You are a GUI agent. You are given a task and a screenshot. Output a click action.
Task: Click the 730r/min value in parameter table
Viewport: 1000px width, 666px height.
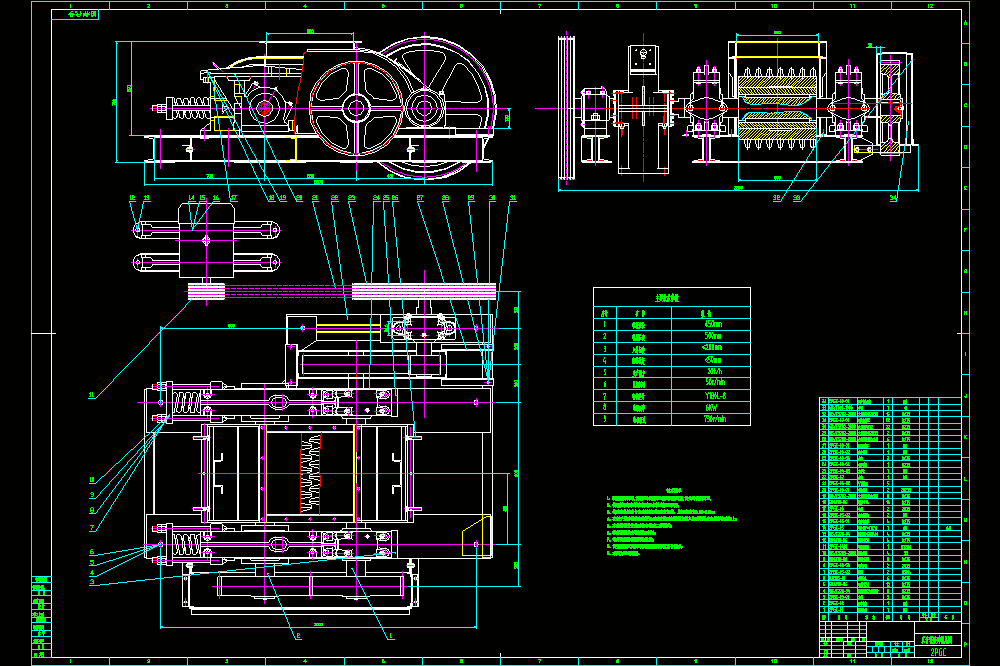714,419
